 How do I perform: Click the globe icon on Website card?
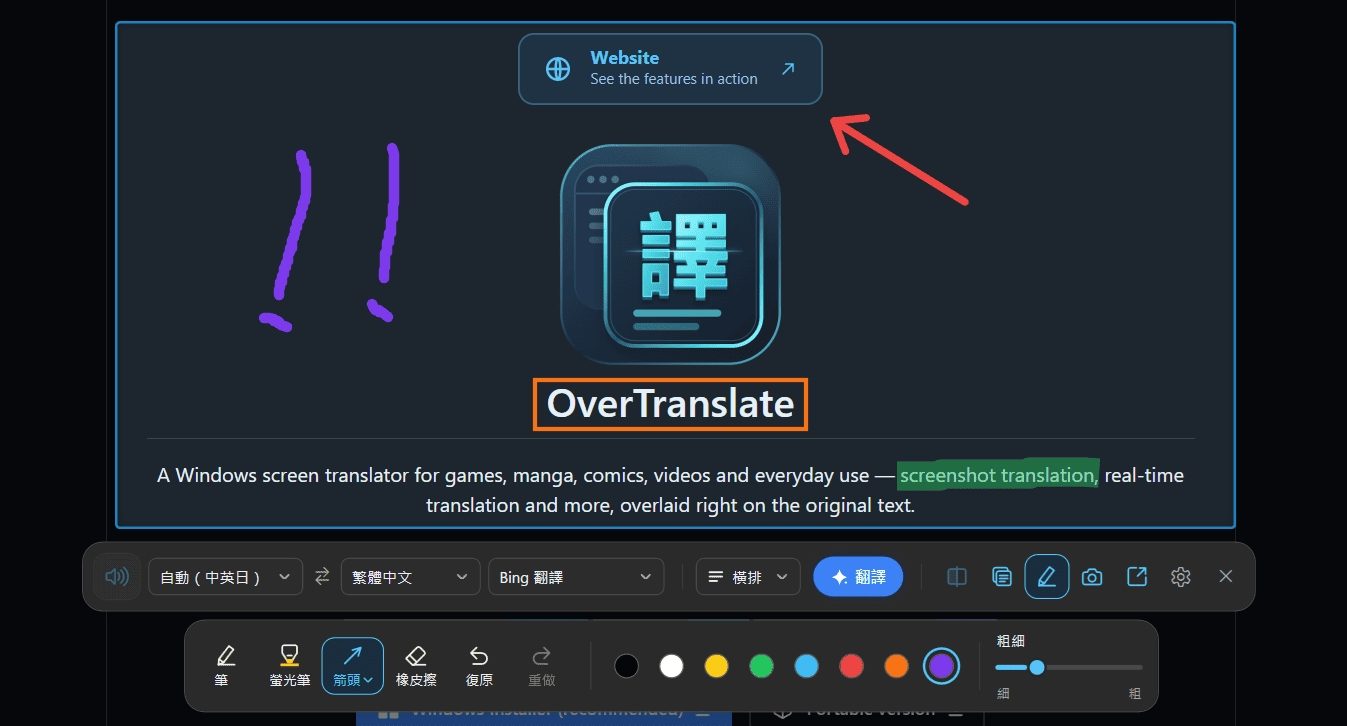pos(558,69)
